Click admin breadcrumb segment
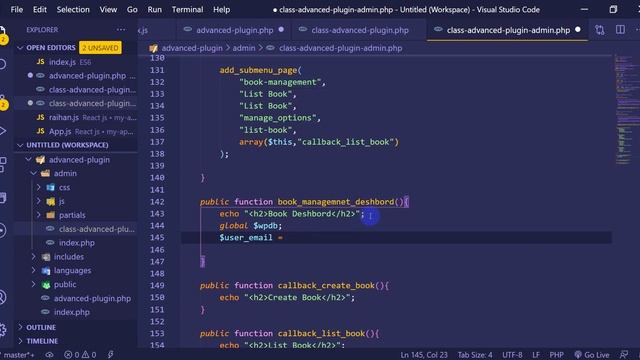 [x=244, y=48]
